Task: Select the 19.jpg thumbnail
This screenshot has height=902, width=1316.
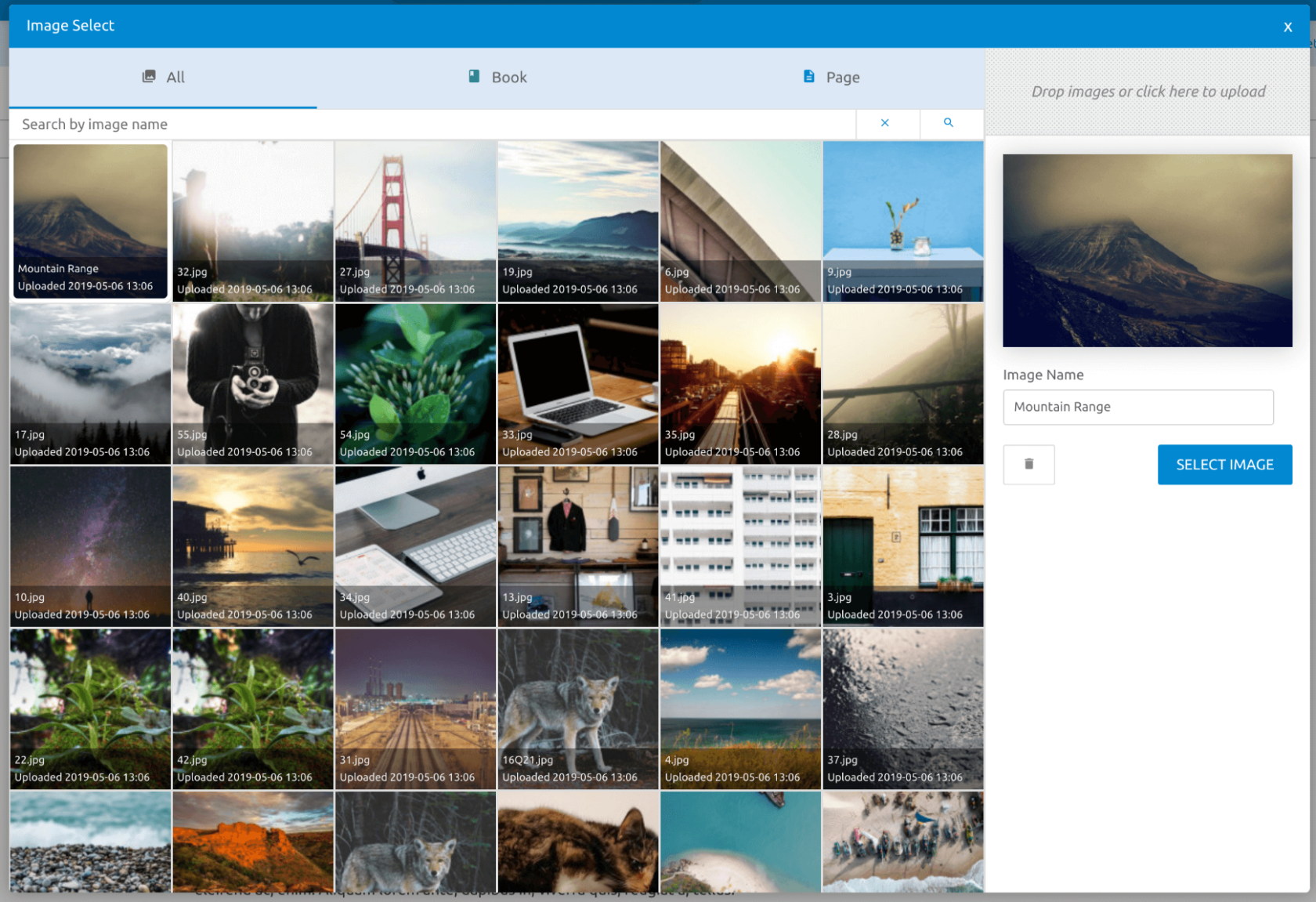Action: 578,221
